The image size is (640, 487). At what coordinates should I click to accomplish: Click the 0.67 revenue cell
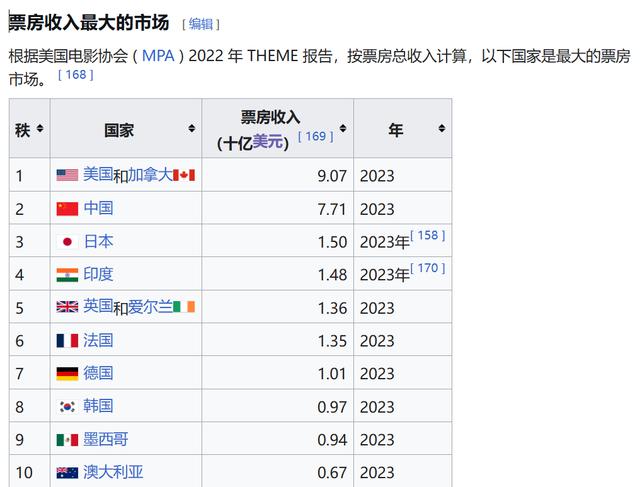pyautogui.click(x=278, y=471)
